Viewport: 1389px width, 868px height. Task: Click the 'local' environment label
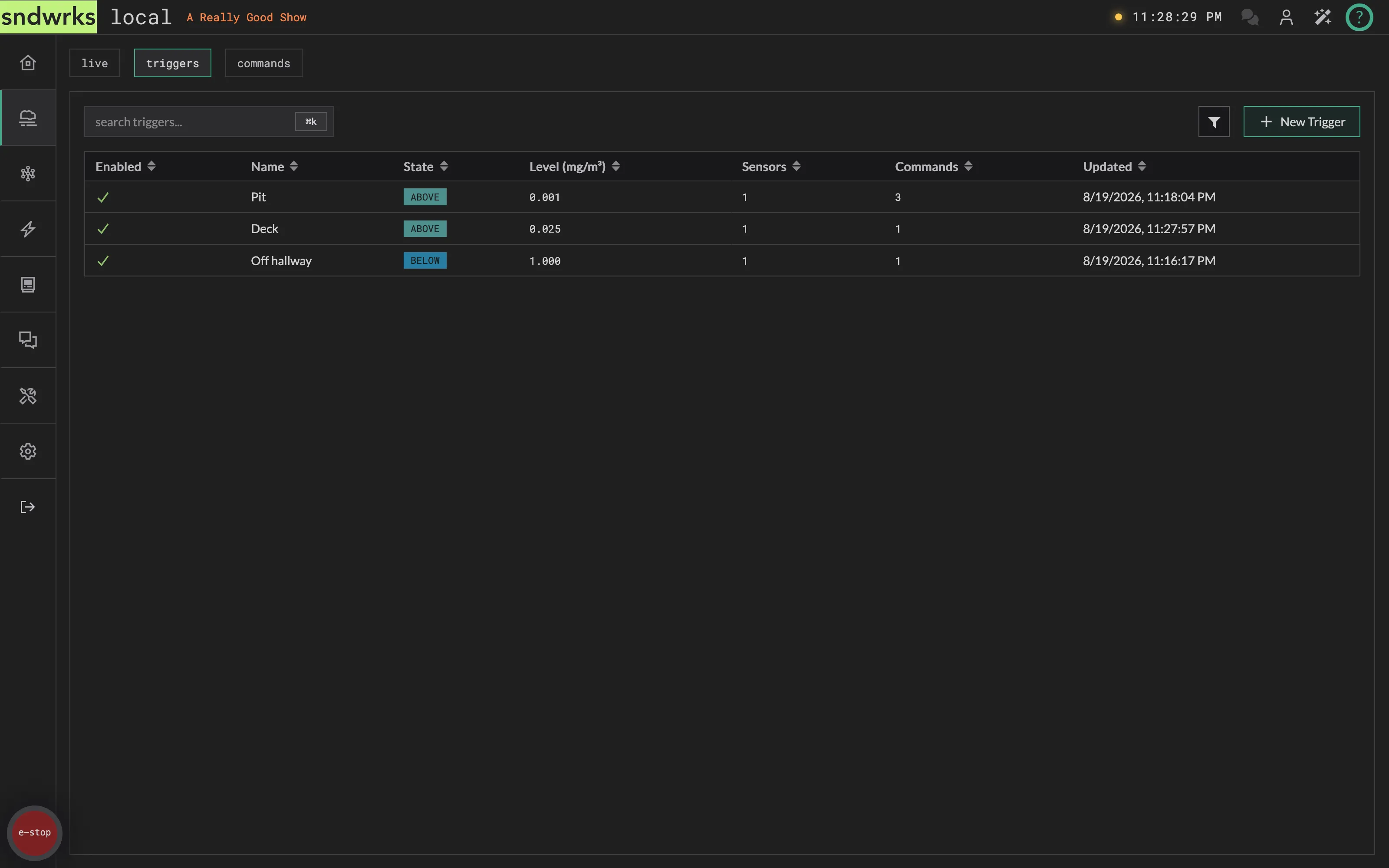141,17
